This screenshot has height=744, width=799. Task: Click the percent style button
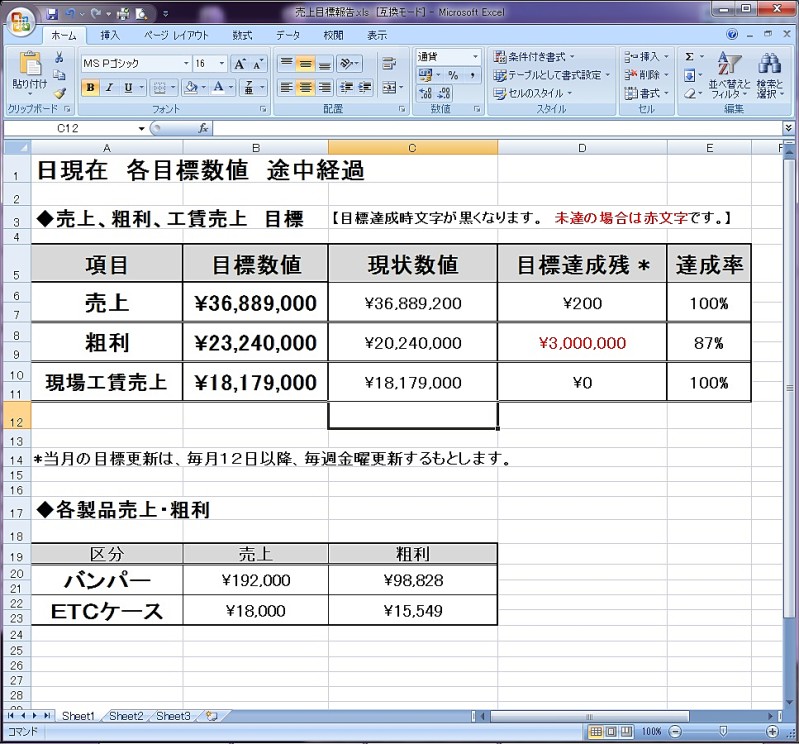tap(453, 75)
